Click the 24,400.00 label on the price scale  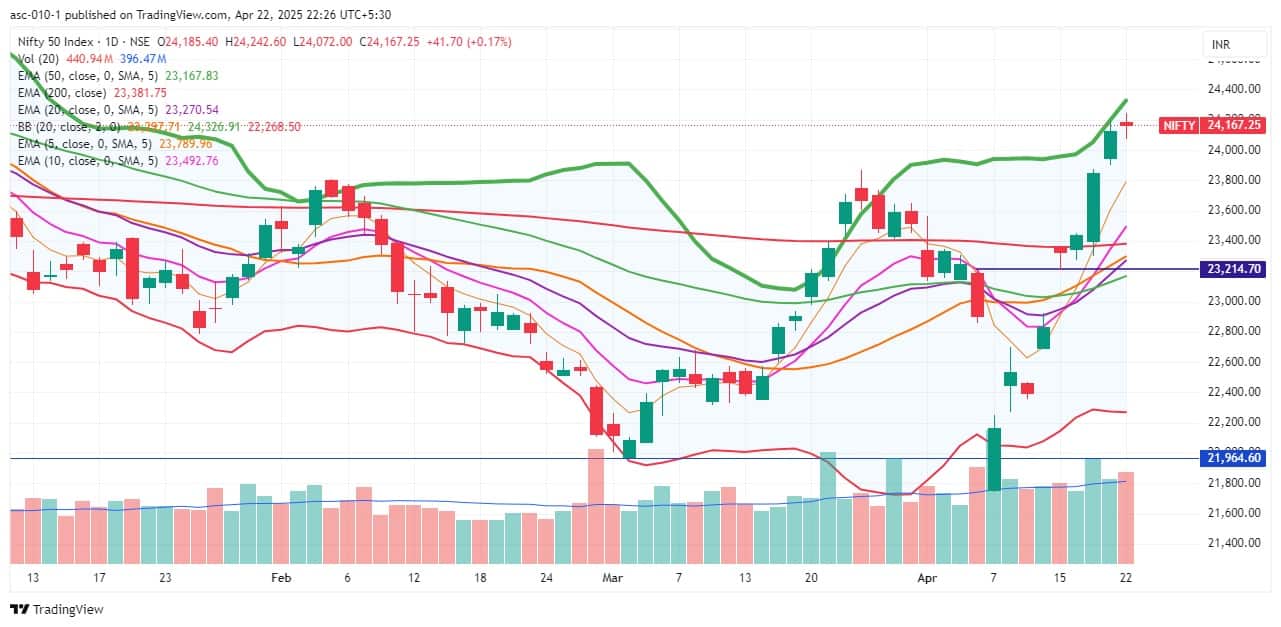(x=1233, y=89)
